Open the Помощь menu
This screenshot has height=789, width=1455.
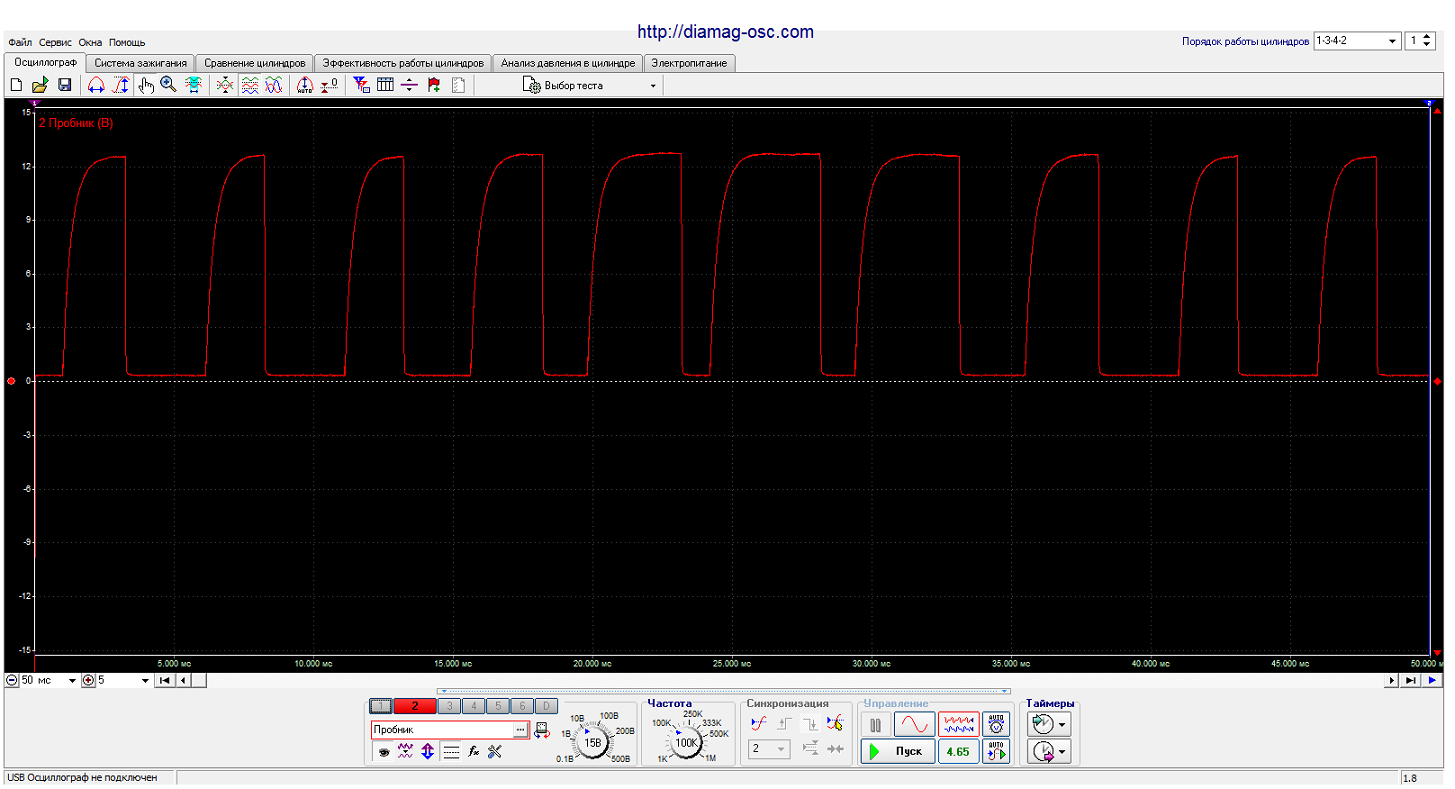(127, 42)
